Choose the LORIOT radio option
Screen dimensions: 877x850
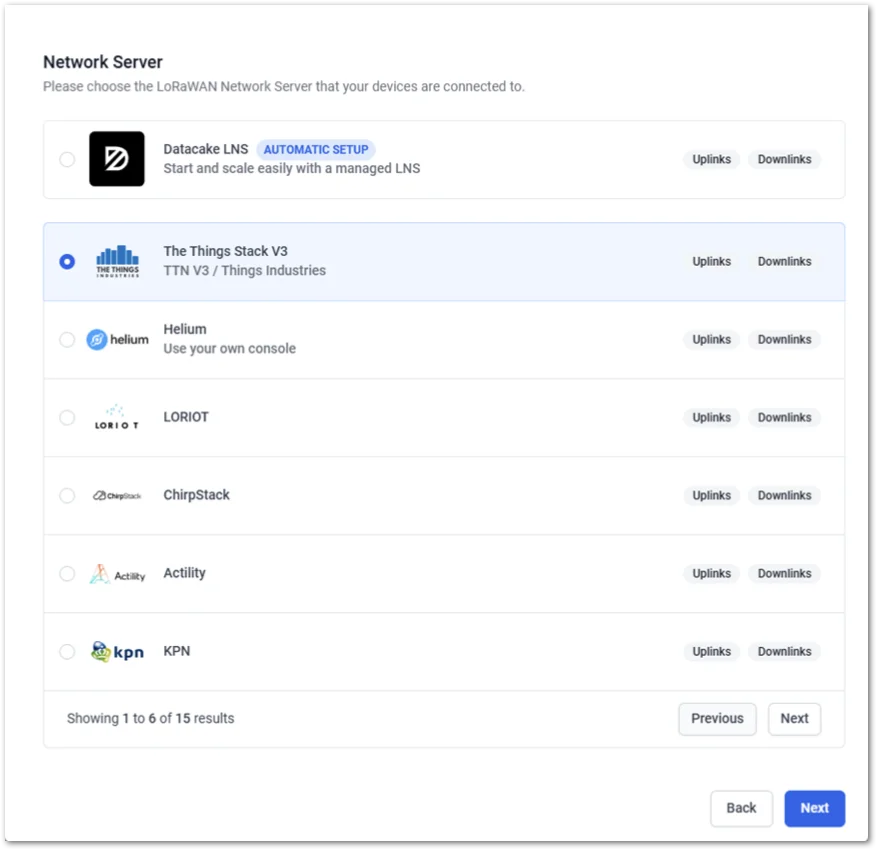coord(67,417)
